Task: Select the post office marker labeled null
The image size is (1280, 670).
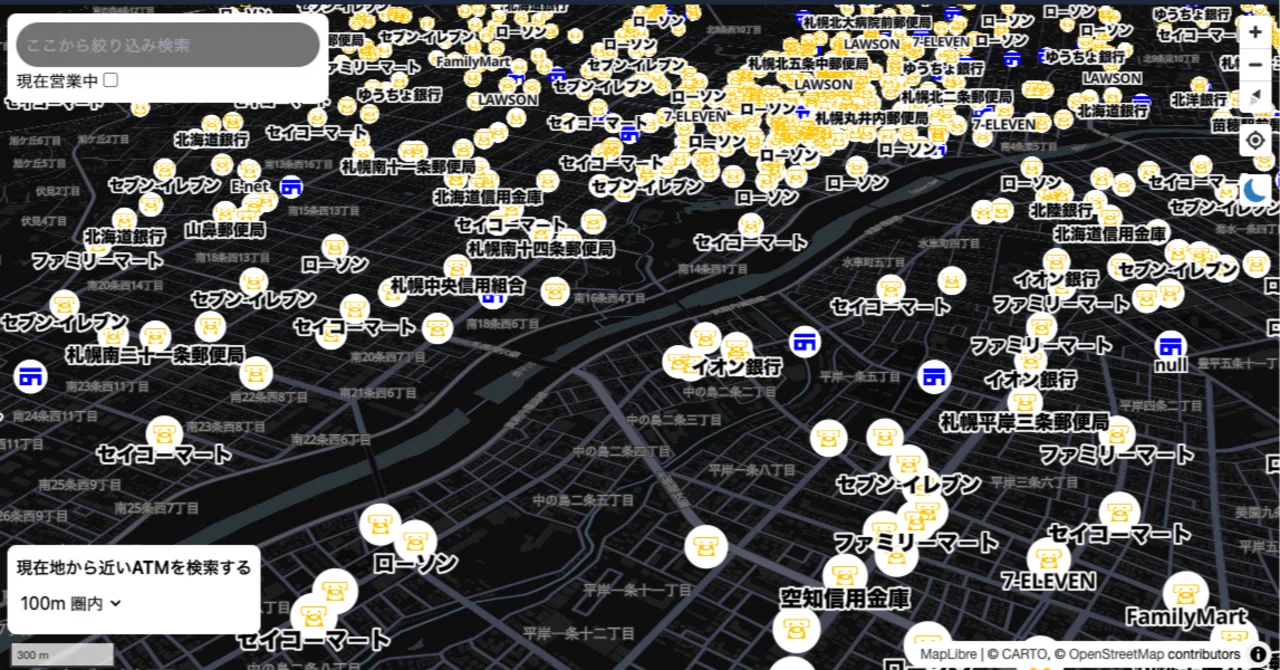Action: (x=1171, y=347)
